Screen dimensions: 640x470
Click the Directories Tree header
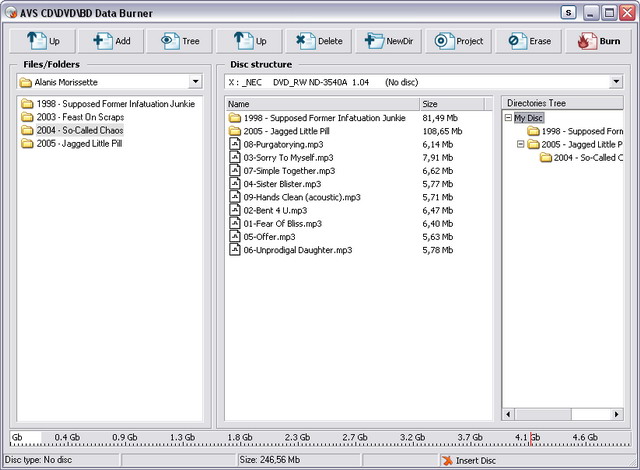pyautogui.click(x=562, y=103)
